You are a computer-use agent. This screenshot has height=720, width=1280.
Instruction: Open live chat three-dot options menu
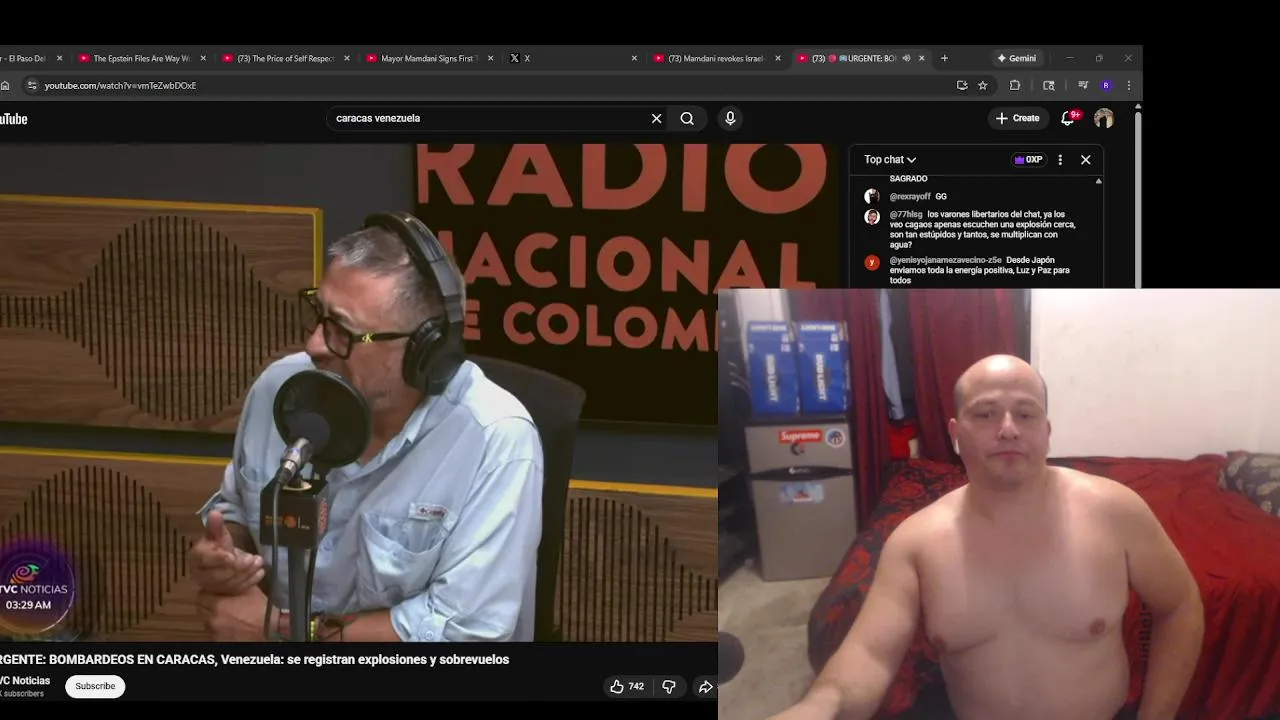(1060, 159)
